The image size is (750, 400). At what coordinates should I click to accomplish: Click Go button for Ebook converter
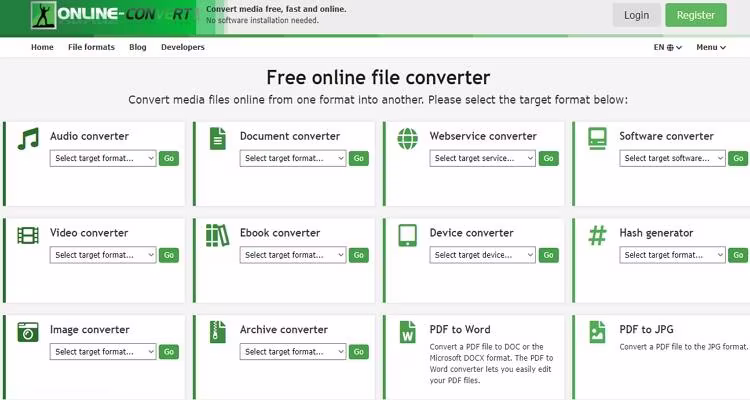(359, 255)
